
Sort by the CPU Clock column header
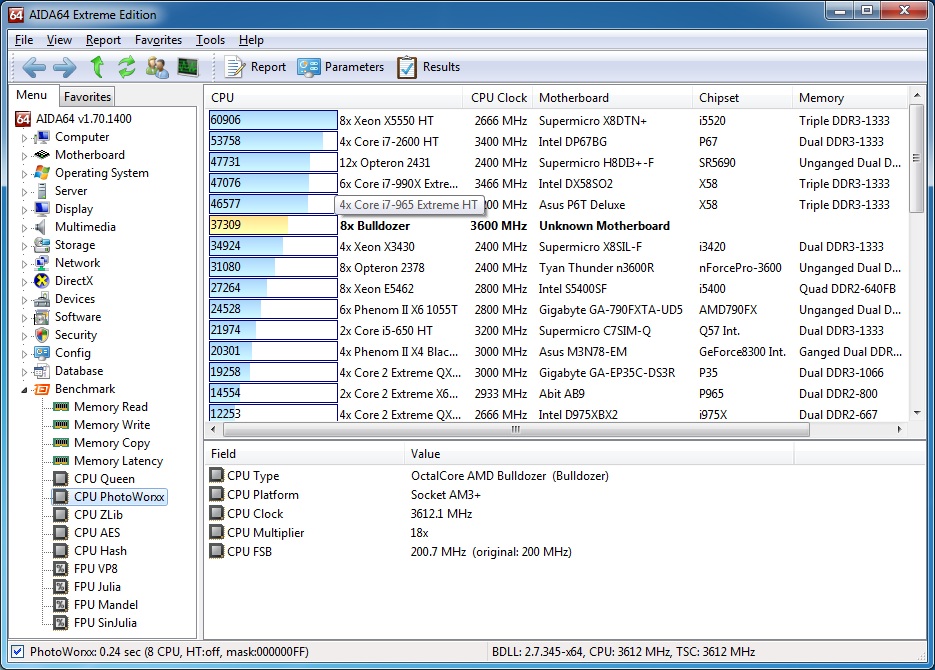click(x=499, y=98)
